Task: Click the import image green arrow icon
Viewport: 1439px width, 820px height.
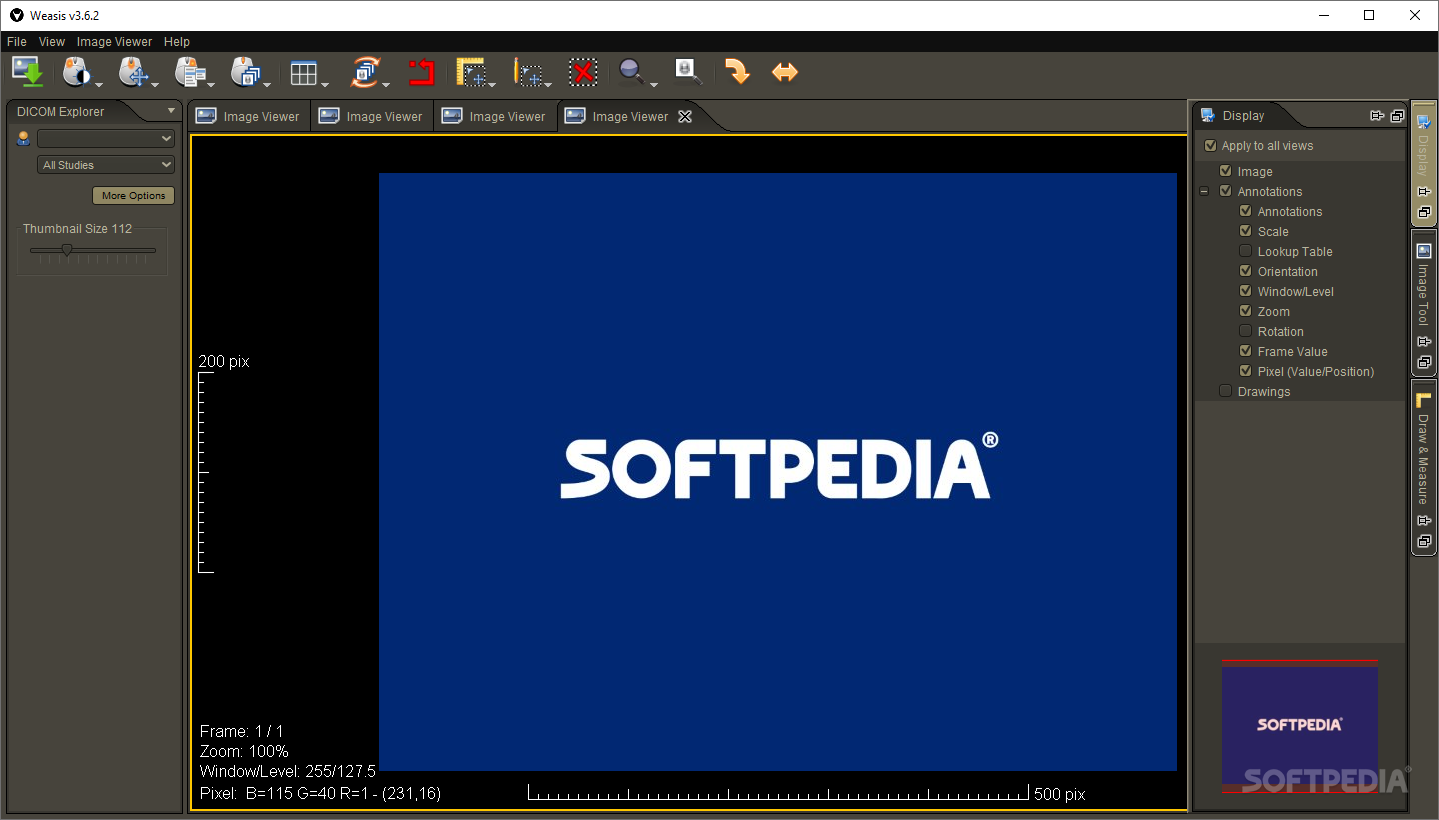Action: pyautogui.click(x=28, y=72)
